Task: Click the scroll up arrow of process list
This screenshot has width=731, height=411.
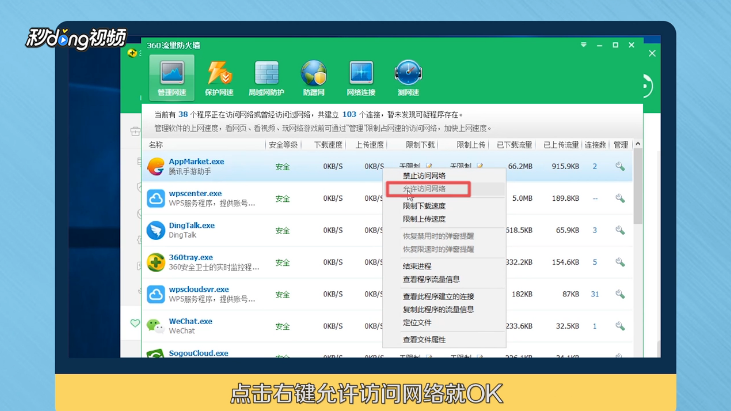Action: click(x=638, y=144)
